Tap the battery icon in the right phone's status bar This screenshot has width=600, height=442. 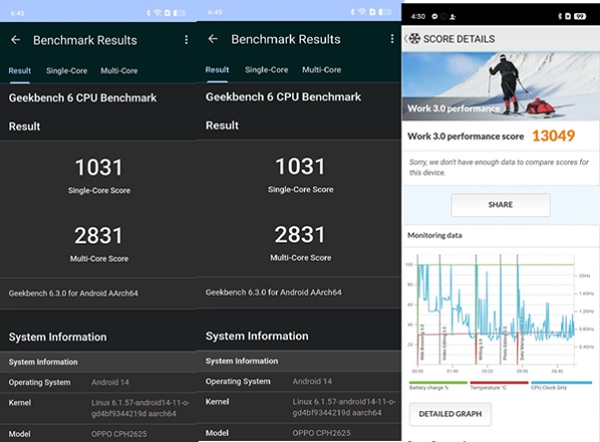(579, 16)
